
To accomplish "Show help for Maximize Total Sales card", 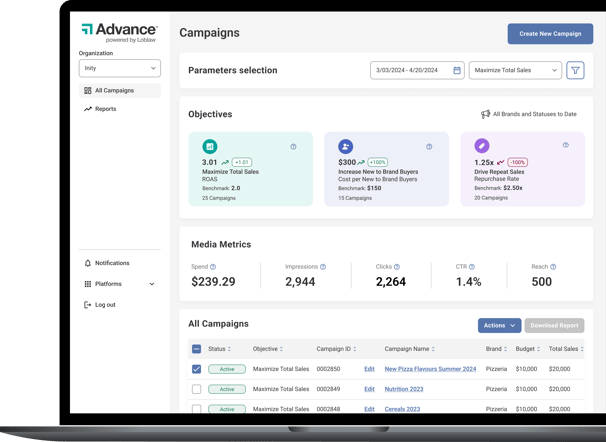I will point(293,147).
